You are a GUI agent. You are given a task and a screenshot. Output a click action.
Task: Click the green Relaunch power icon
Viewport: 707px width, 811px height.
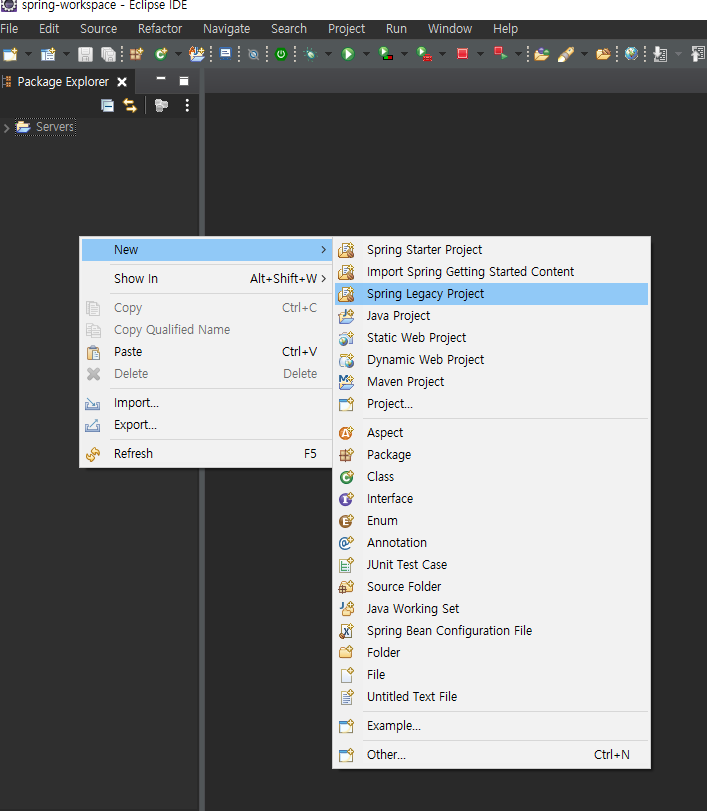(x=281, y=54)
